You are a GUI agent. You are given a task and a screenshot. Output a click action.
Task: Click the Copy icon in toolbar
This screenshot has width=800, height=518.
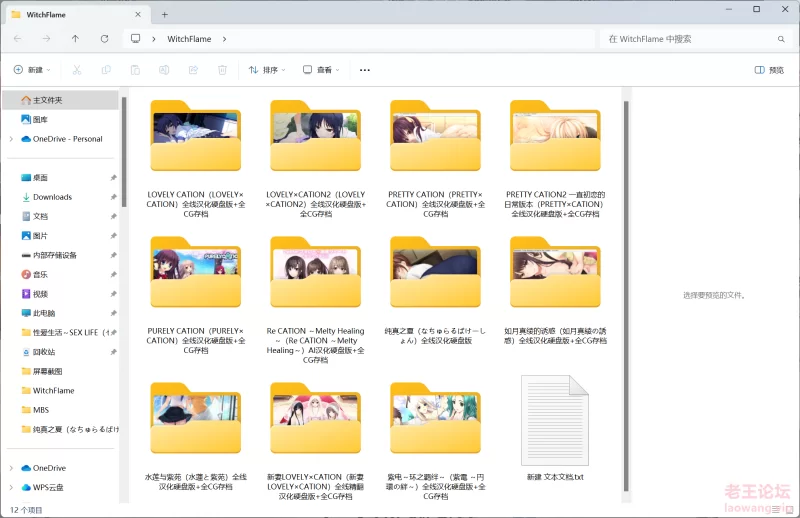(x=106, y=70)
